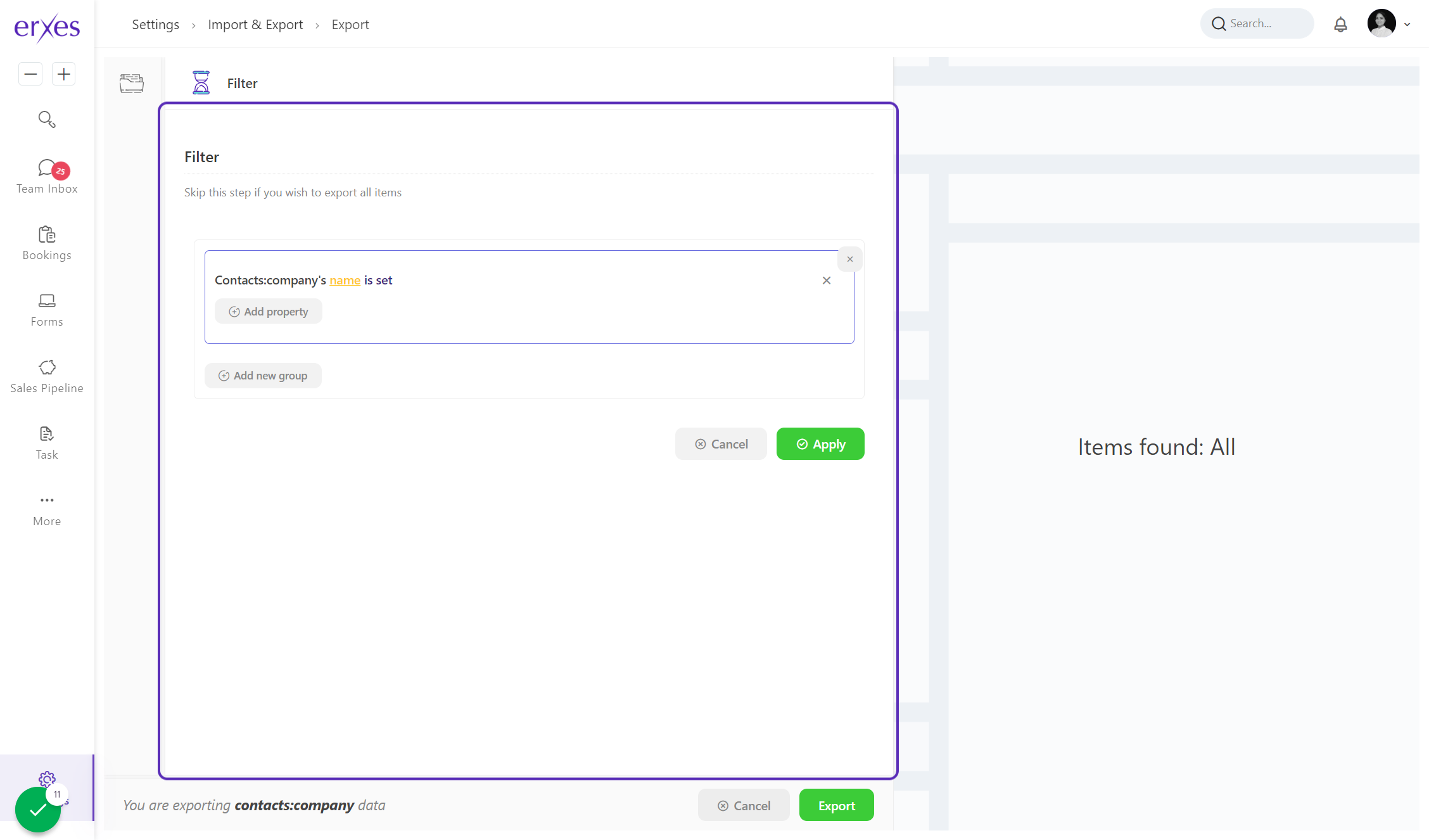
Task: Go to Settings breadcrumb
Action: pos(155,25)
